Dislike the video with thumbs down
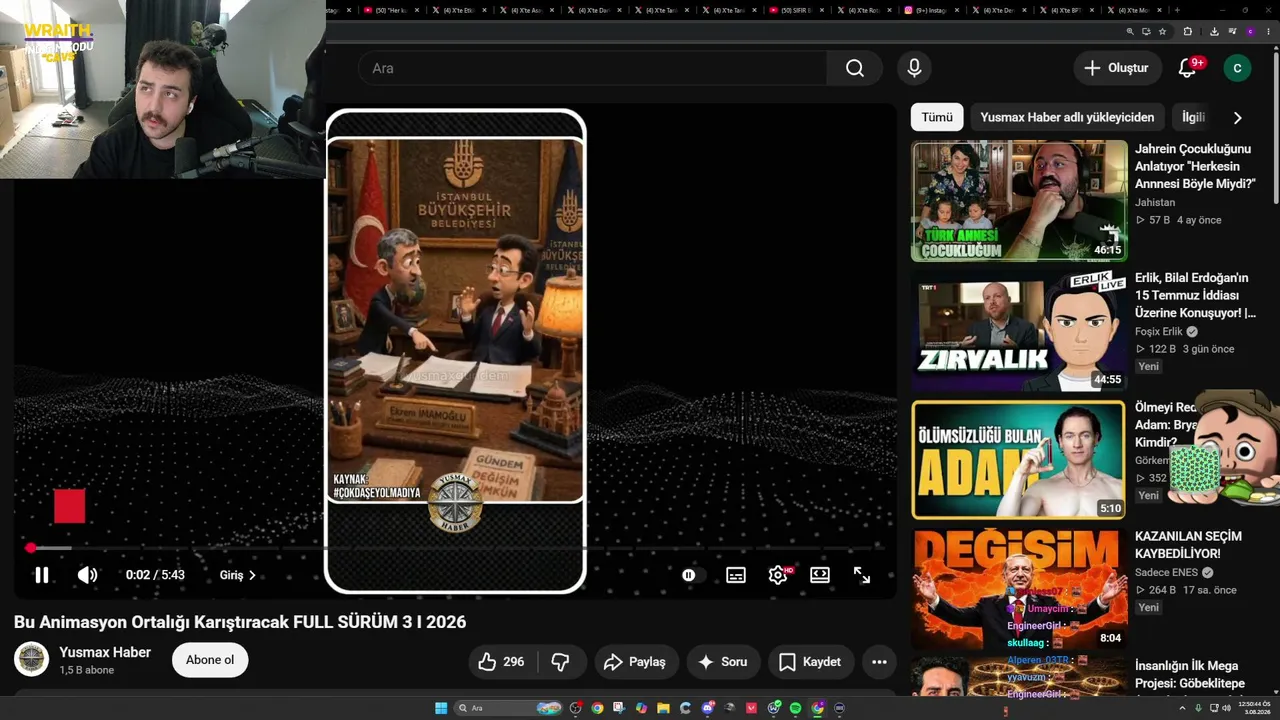Screen dimensions: 1280x720 tap(561, 662)
